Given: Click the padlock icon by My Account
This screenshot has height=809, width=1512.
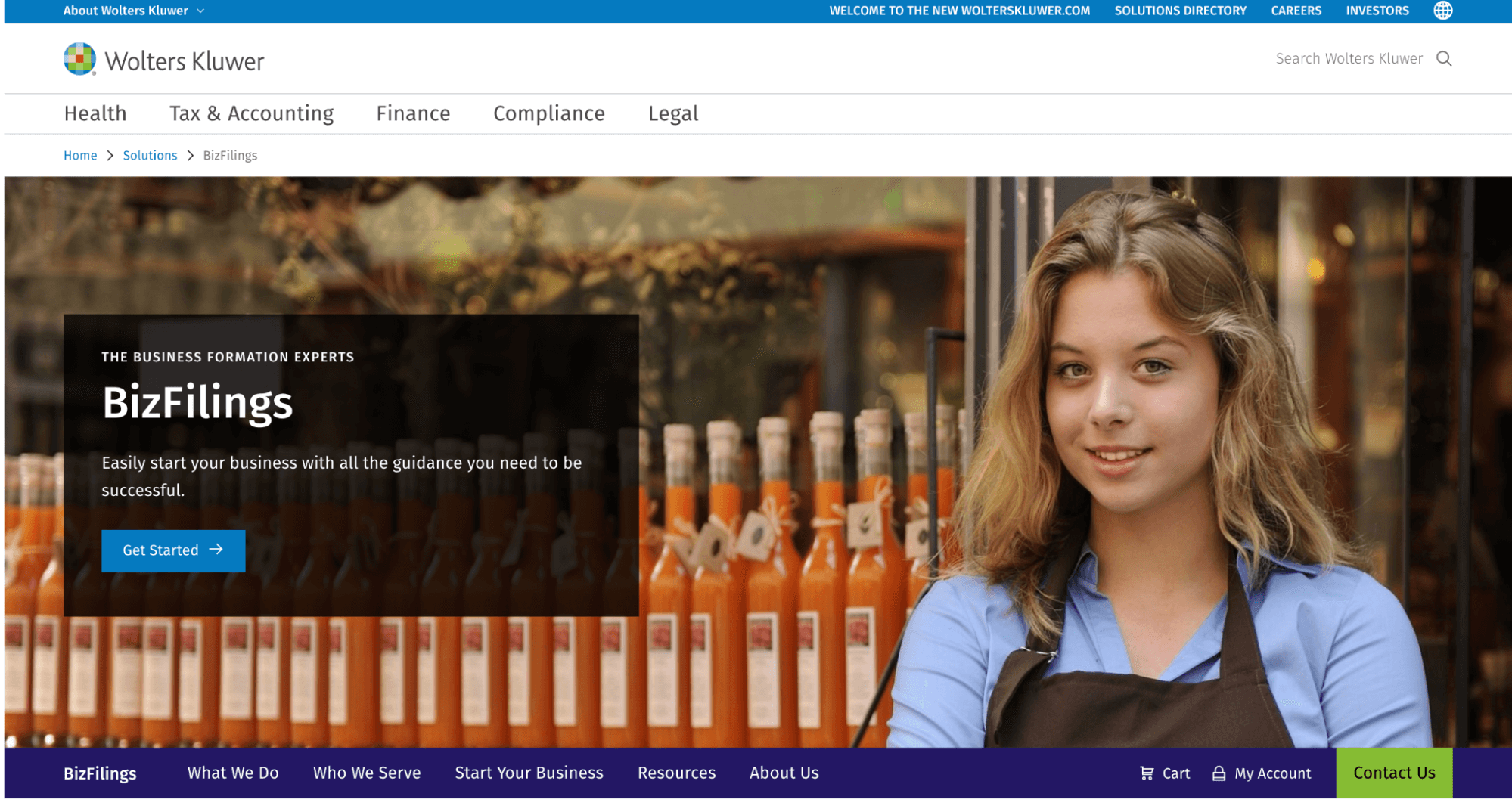Looking at the screenshot, I should pos(1219,773).
